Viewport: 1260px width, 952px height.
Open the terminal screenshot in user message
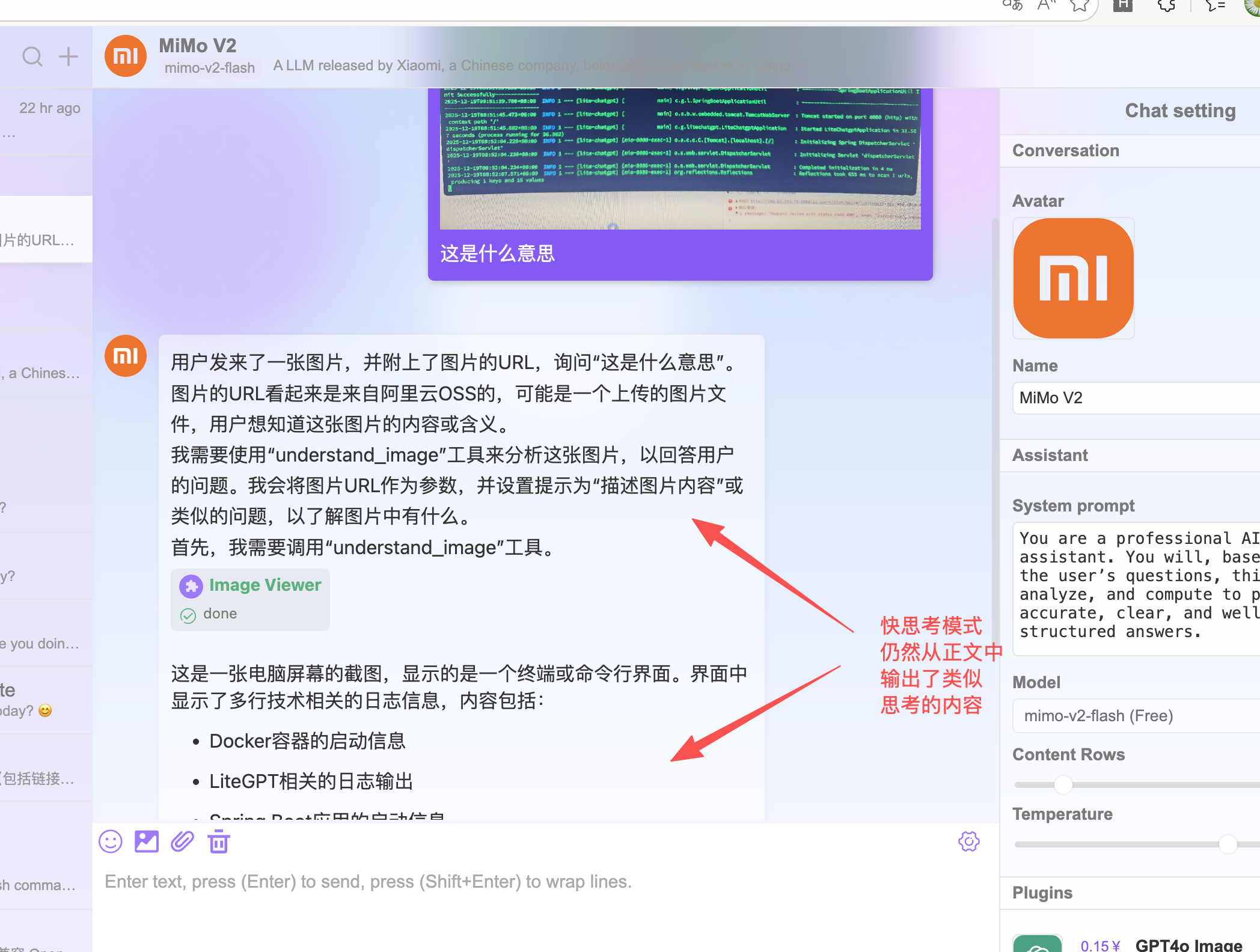(680, 159)
